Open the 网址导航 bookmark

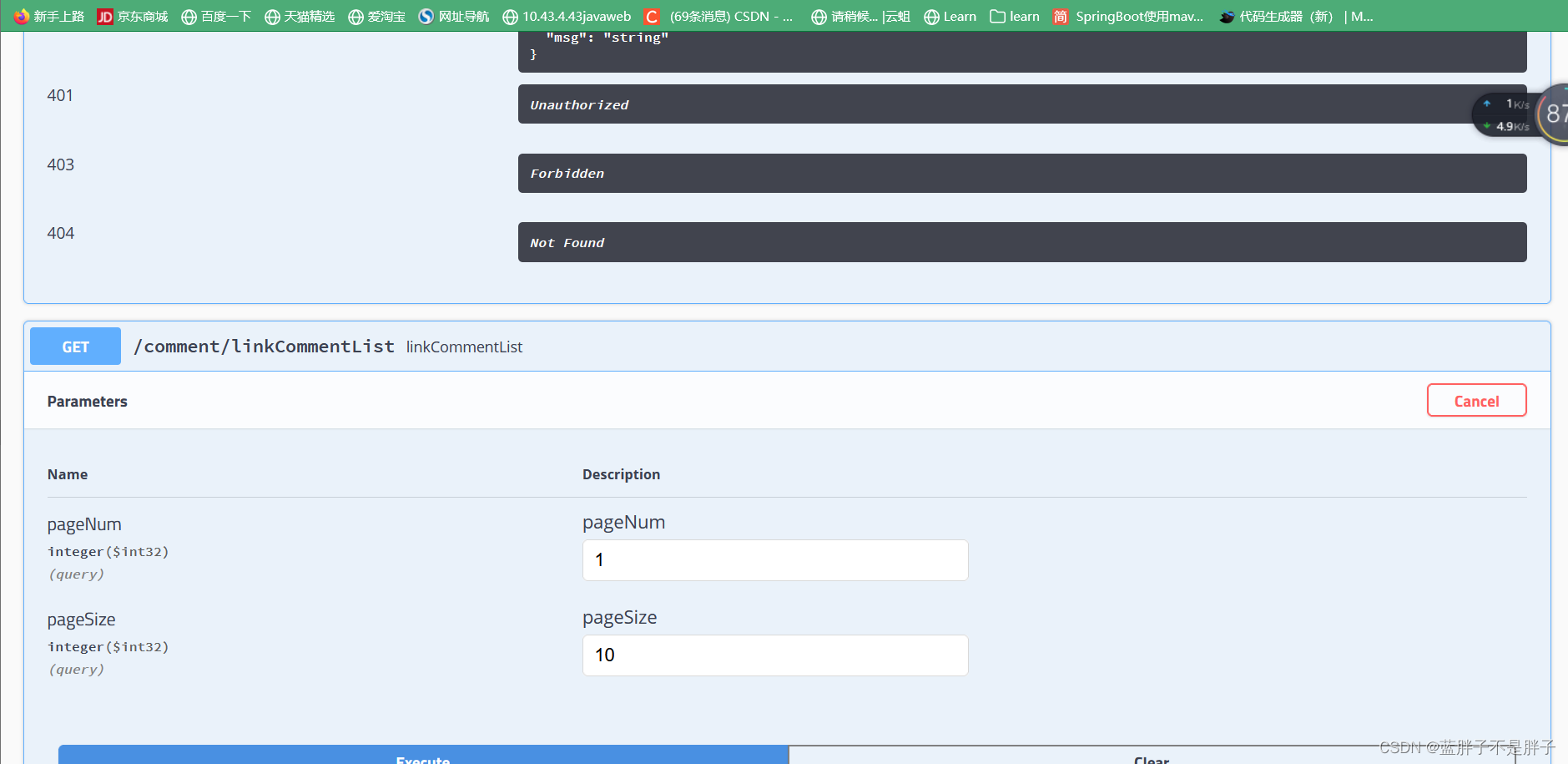pyautogui.click(x=454, y=16)
